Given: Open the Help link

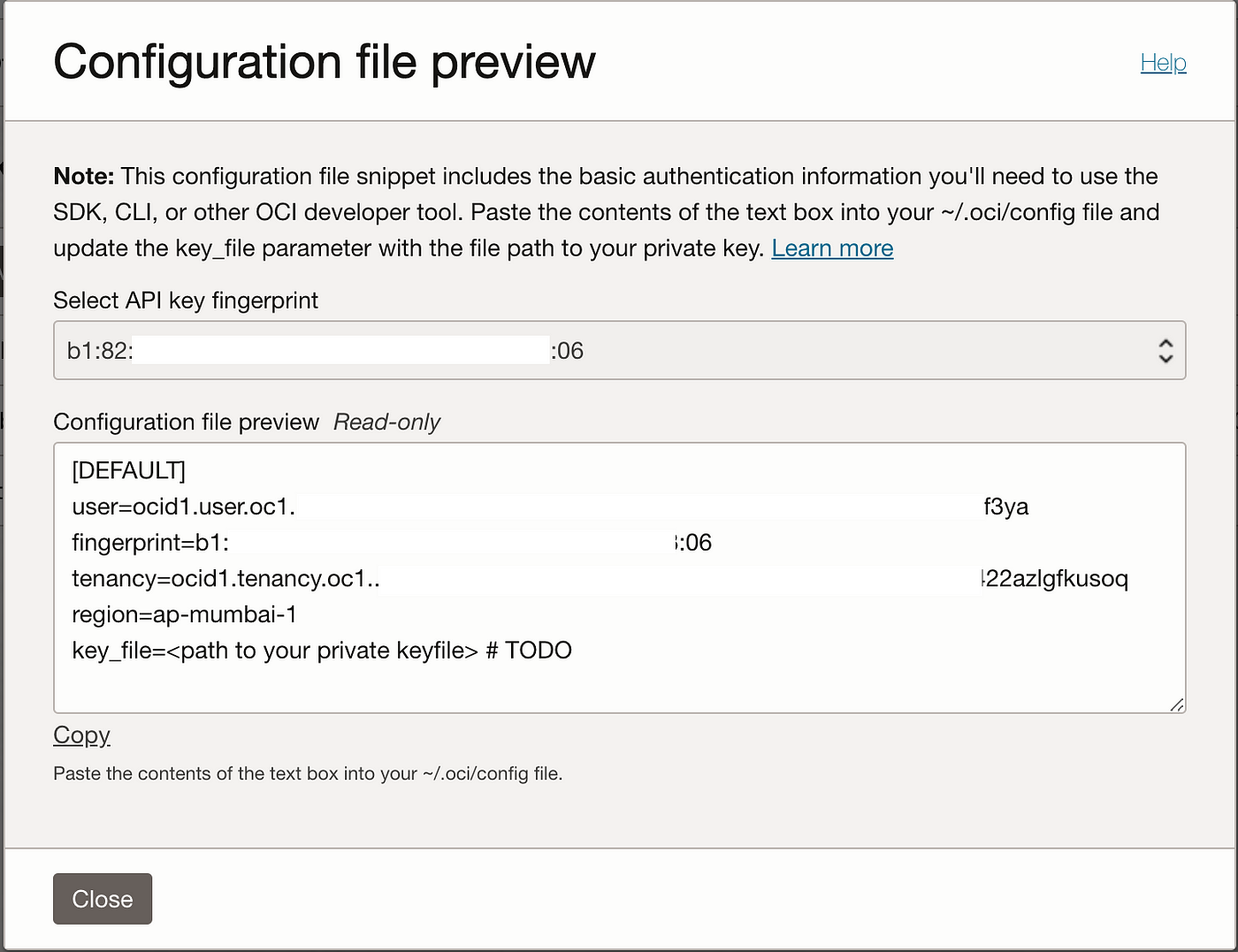Looking at the screenshot, I should click(1163, 63).
